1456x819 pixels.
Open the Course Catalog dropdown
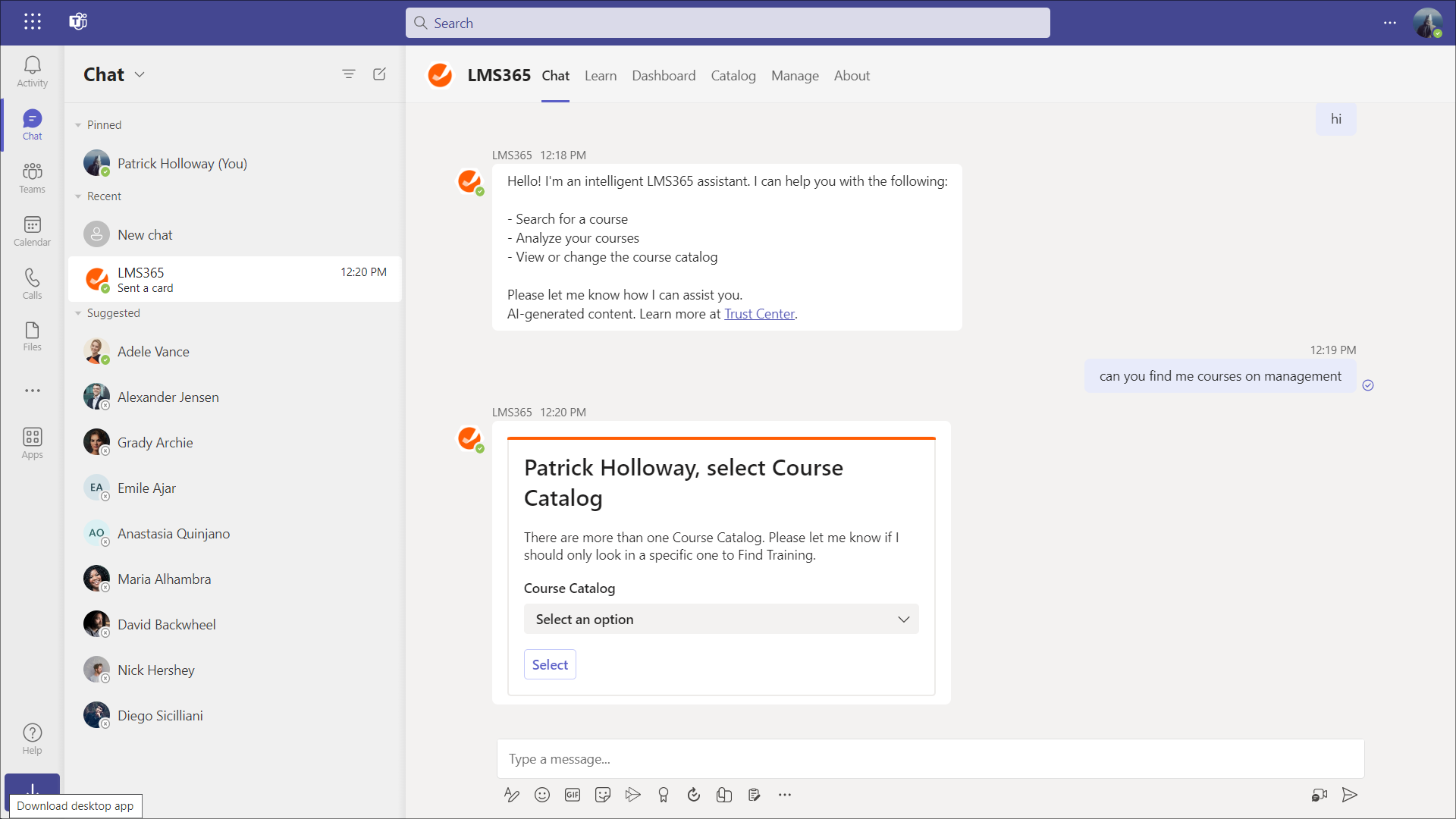click(720, 619)
